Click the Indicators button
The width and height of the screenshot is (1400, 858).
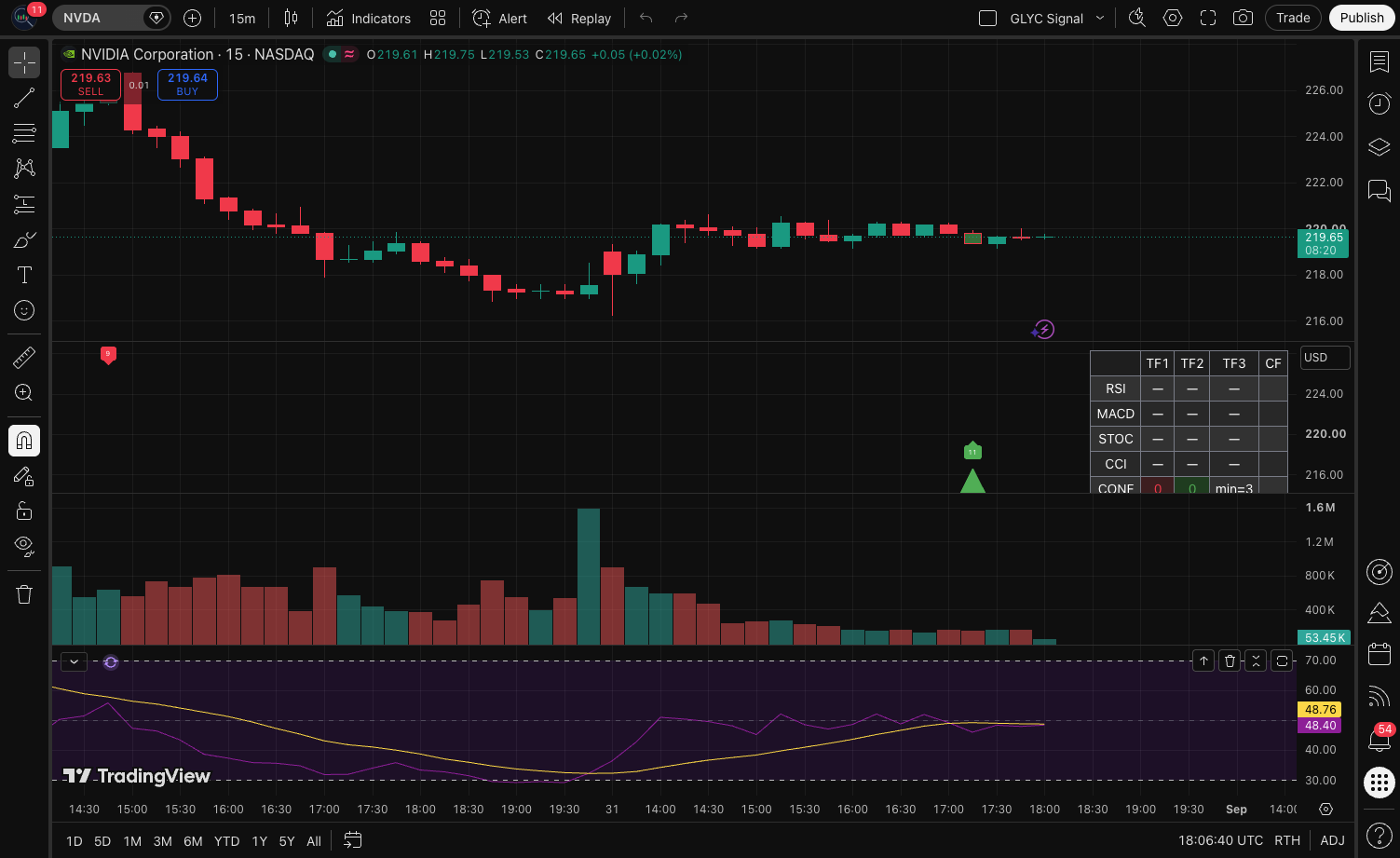[x=369, y=18]
